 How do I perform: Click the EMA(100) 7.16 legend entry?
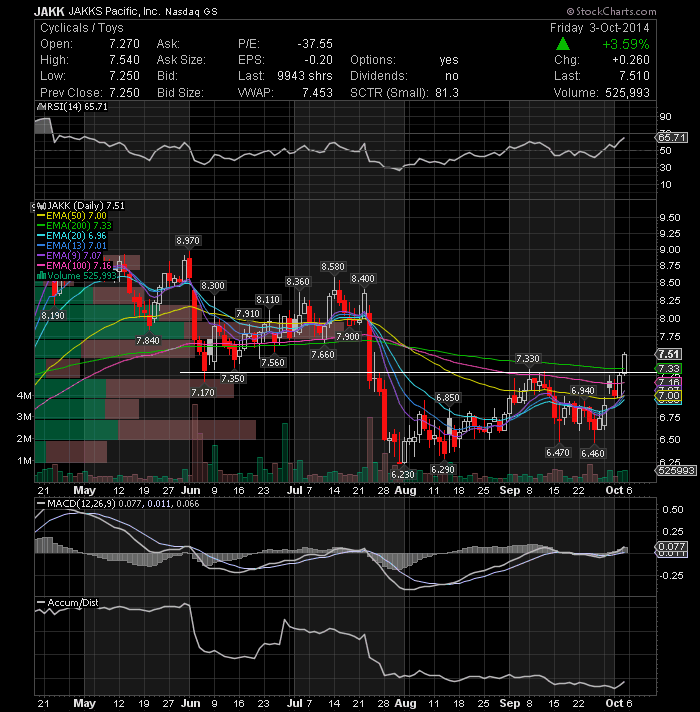click(x=74, y=266)
